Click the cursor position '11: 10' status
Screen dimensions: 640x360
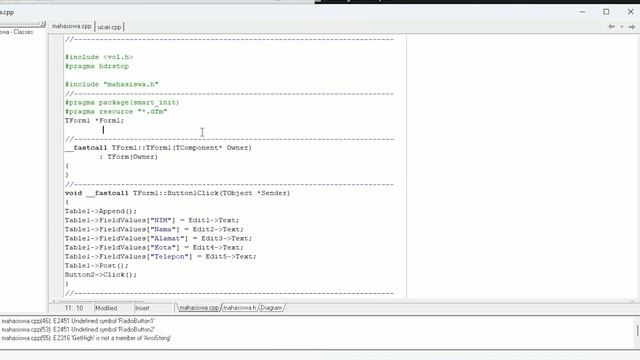(74, 308)
